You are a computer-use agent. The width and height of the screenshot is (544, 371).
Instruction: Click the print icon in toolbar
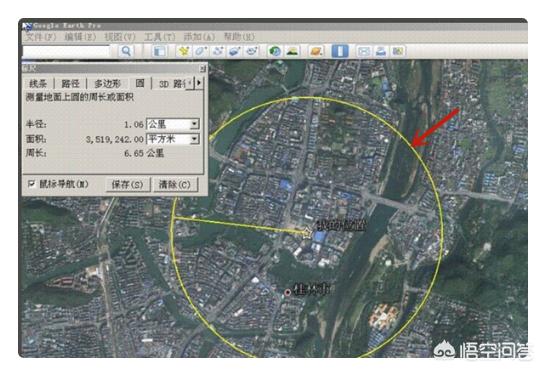pos(381,51)
